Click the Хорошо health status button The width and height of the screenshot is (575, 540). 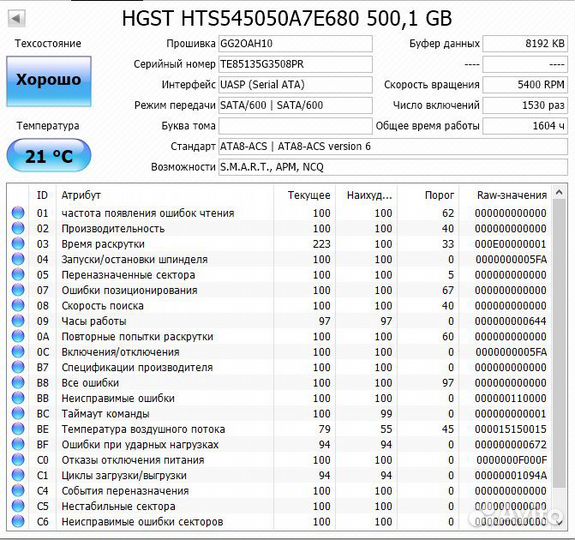49,81
